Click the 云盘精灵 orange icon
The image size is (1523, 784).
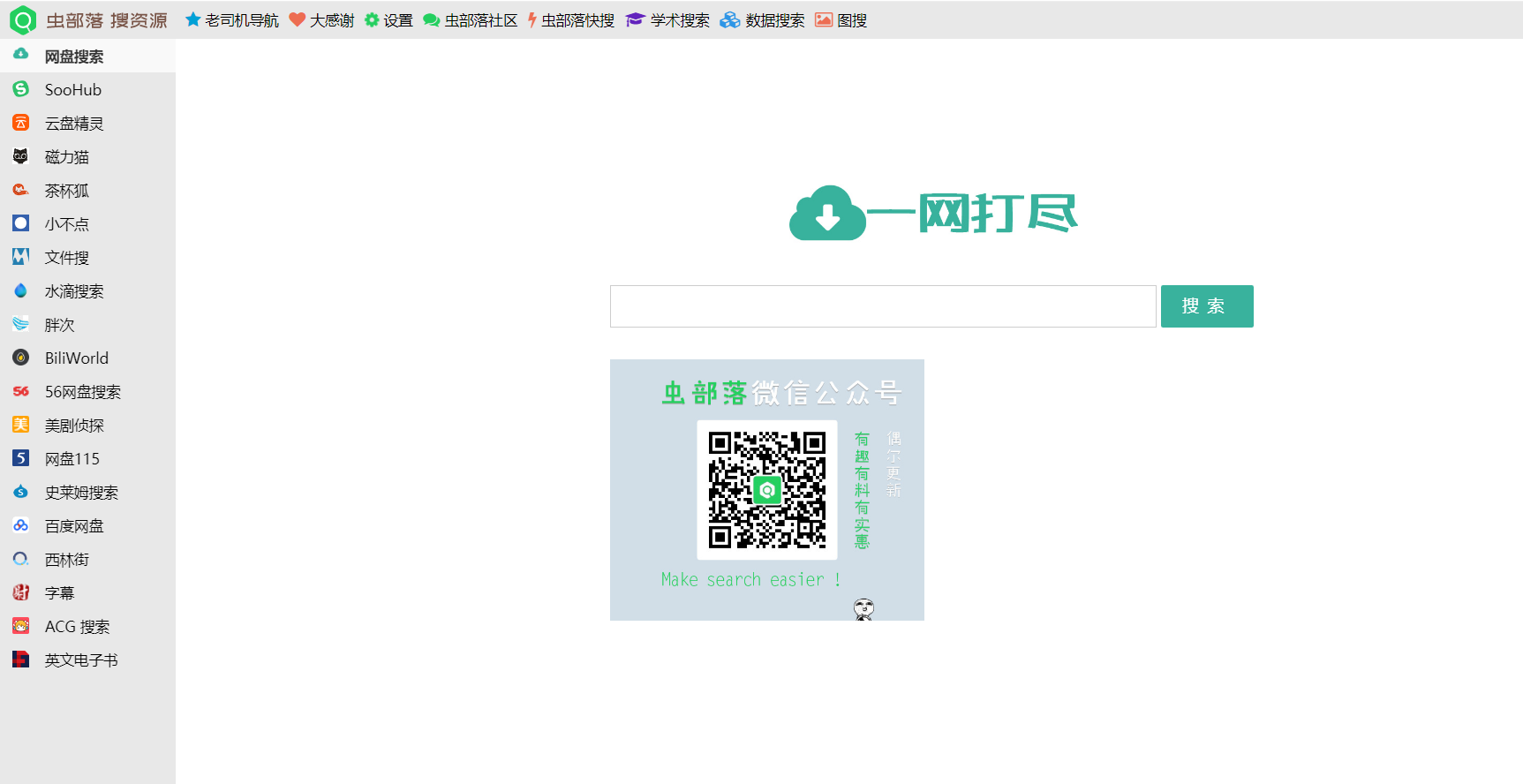coord(21,123)
